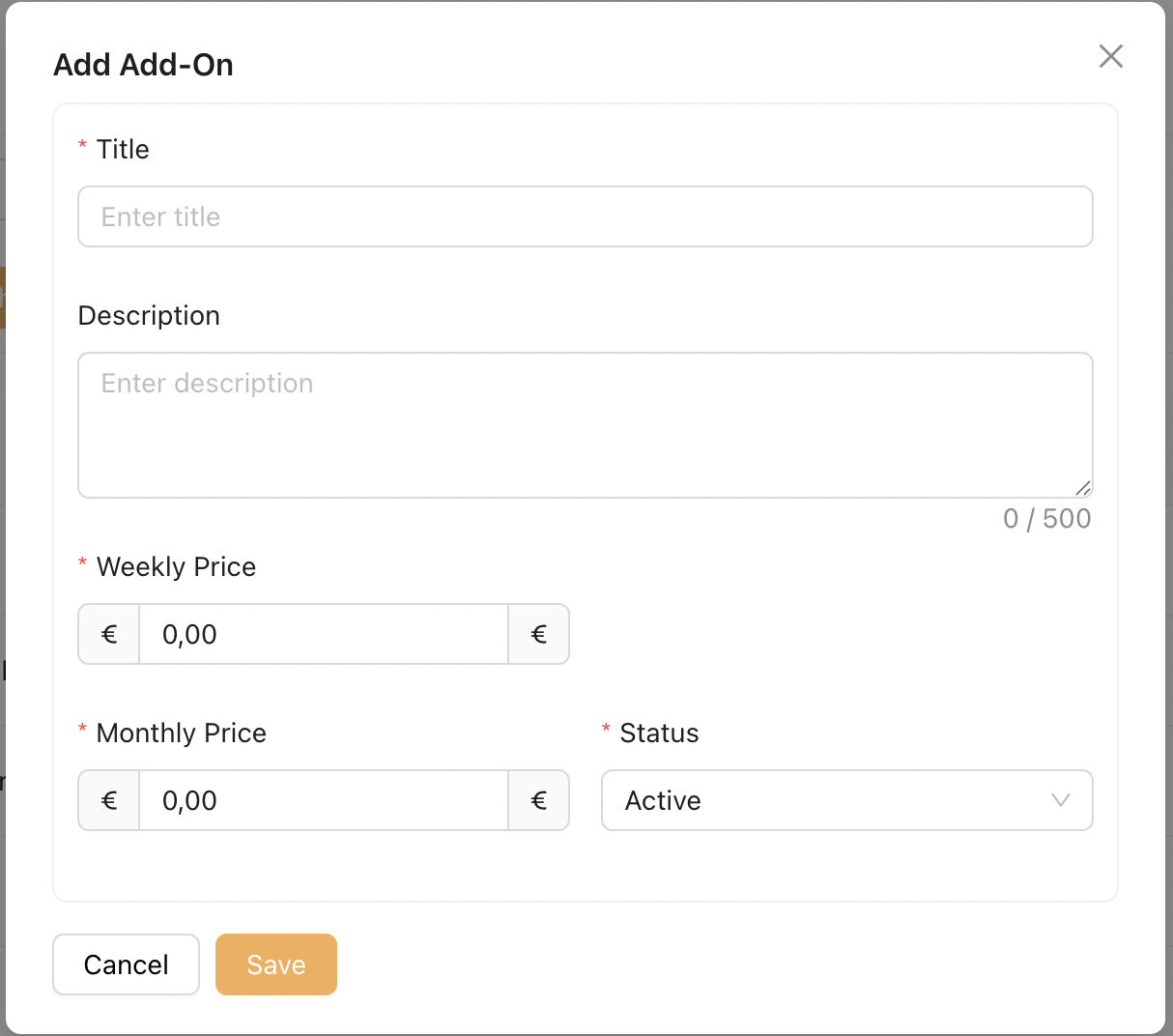1173x1036 pixels.
Task: Click the description box resize handle
Action: (1083, 488)
